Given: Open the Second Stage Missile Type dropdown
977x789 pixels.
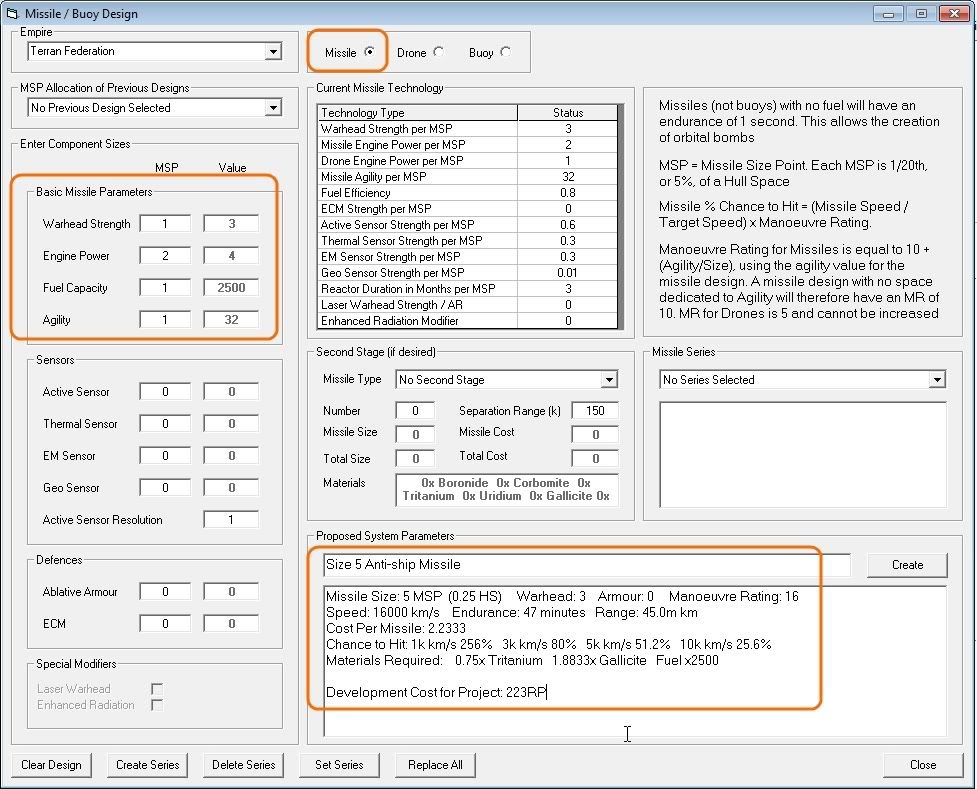Looking at the screenshot, I should pos(609,380).
